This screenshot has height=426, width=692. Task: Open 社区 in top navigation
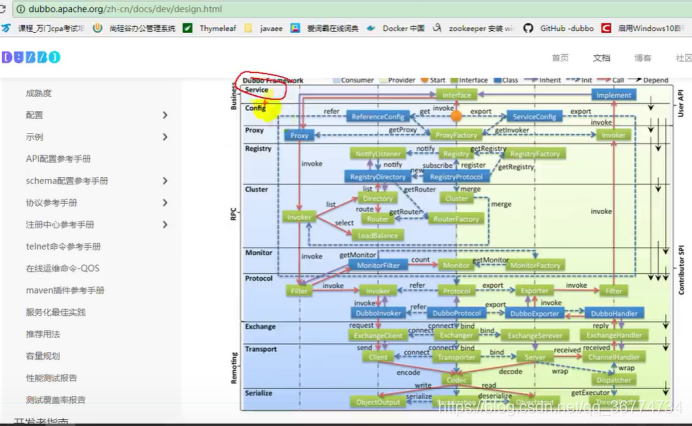pos(684,58)
